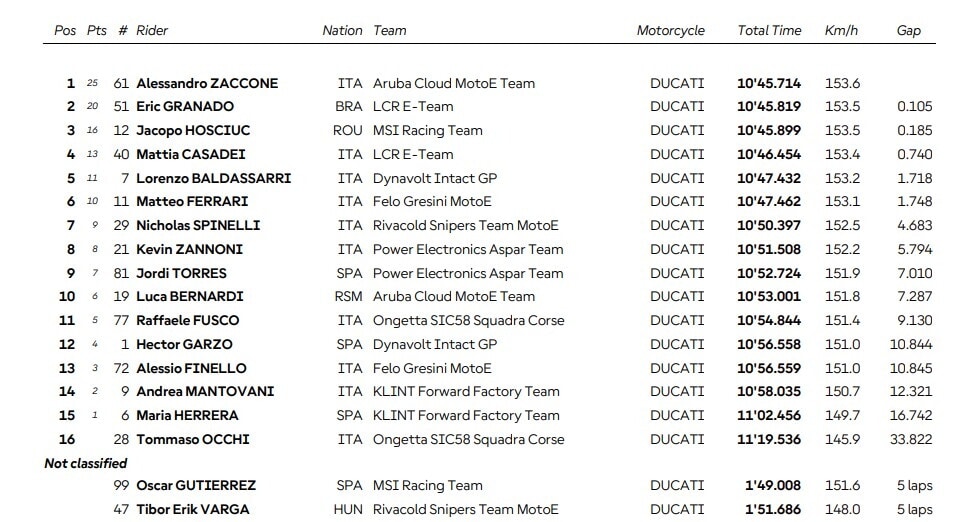Click the Total Time column header
The height and width of the screenshot is (522, 975).
tap(769, 30)
